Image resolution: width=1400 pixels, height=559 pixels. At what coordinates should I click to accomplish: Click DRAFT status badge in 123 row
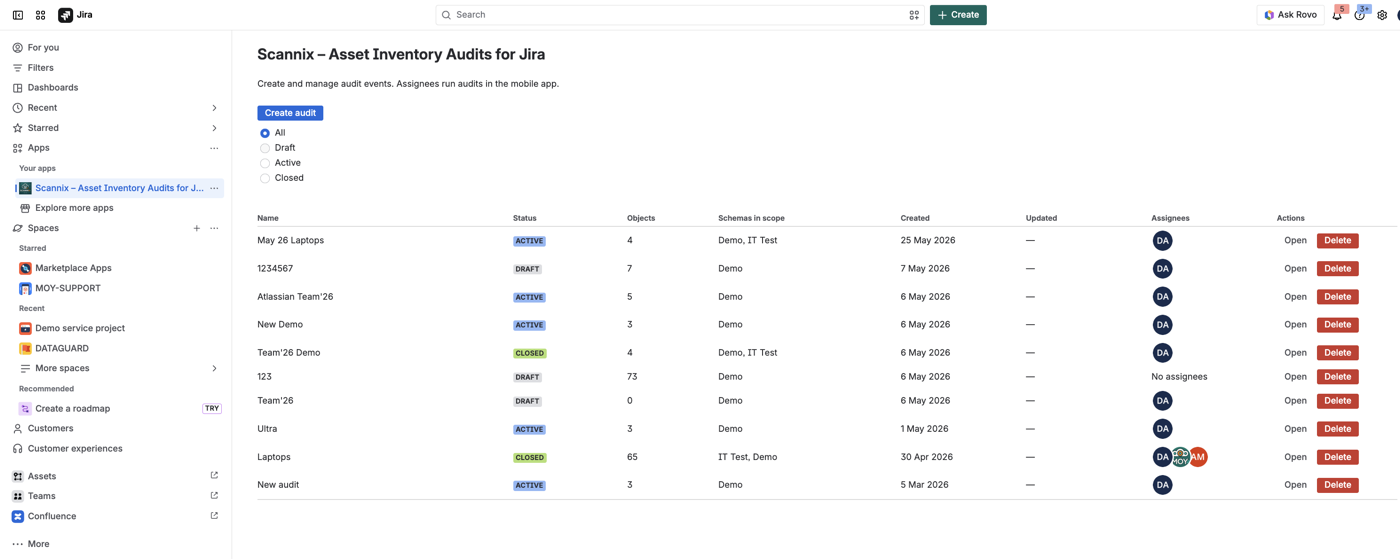pos(527,377)
